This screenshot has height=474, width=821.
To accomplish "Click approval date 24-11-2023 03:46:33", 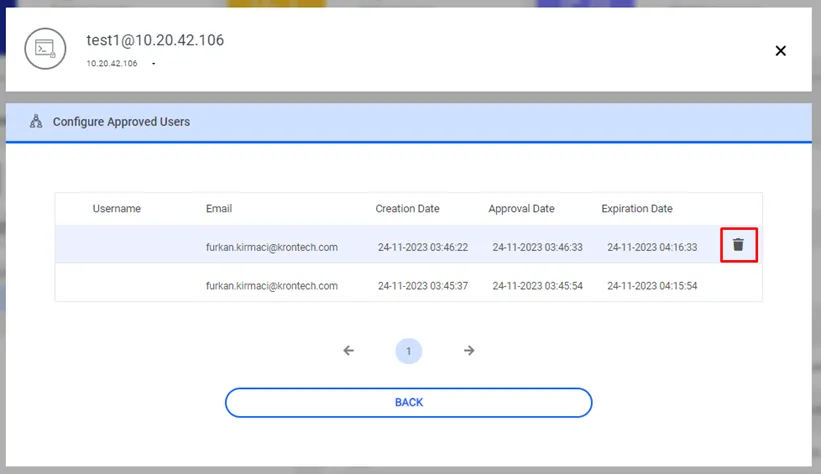I will [537, 247].
